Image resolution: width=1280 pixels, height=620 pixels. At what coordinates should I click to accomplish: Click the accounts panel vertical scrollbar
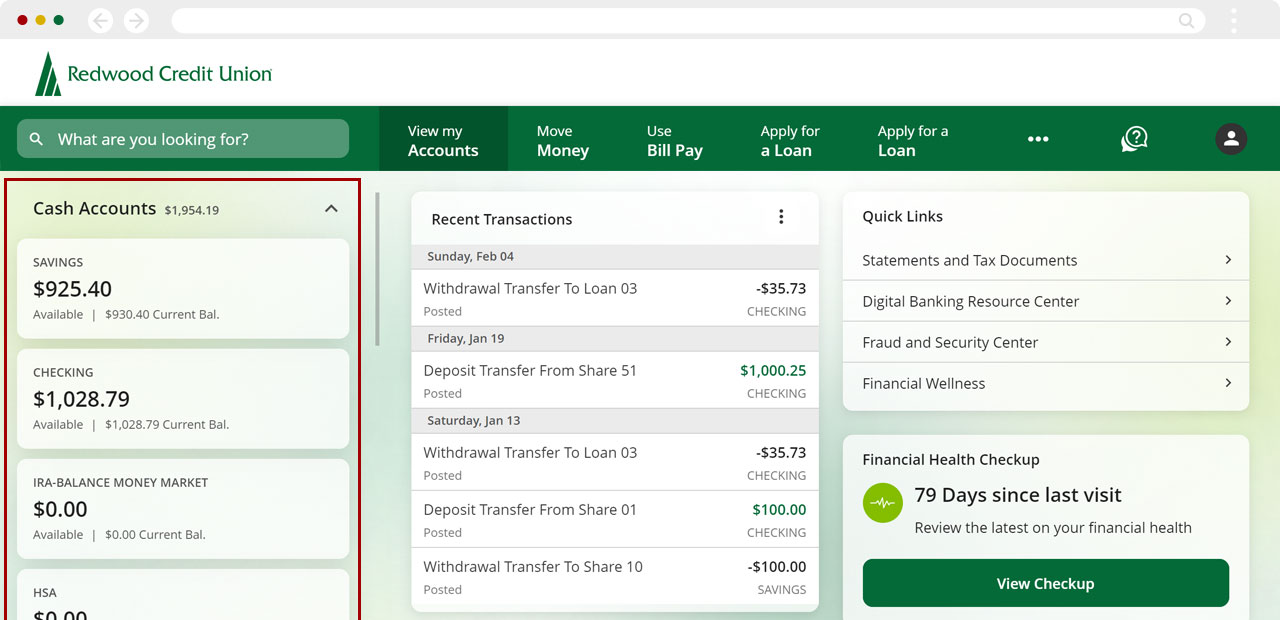point(377,270)
